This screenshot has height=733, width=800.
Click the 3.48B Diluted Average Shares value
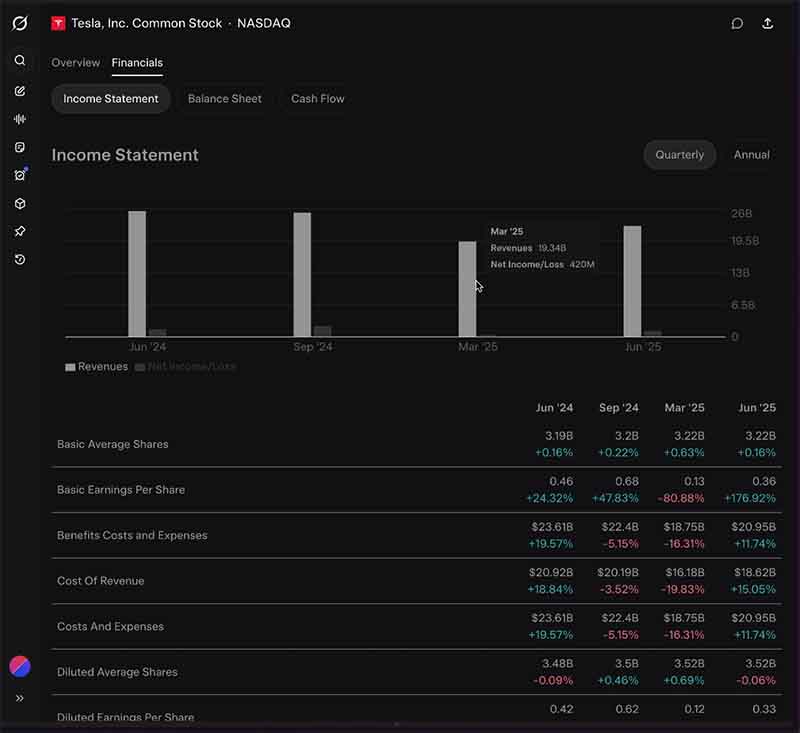pyautogui.click(x=557, y=664)
